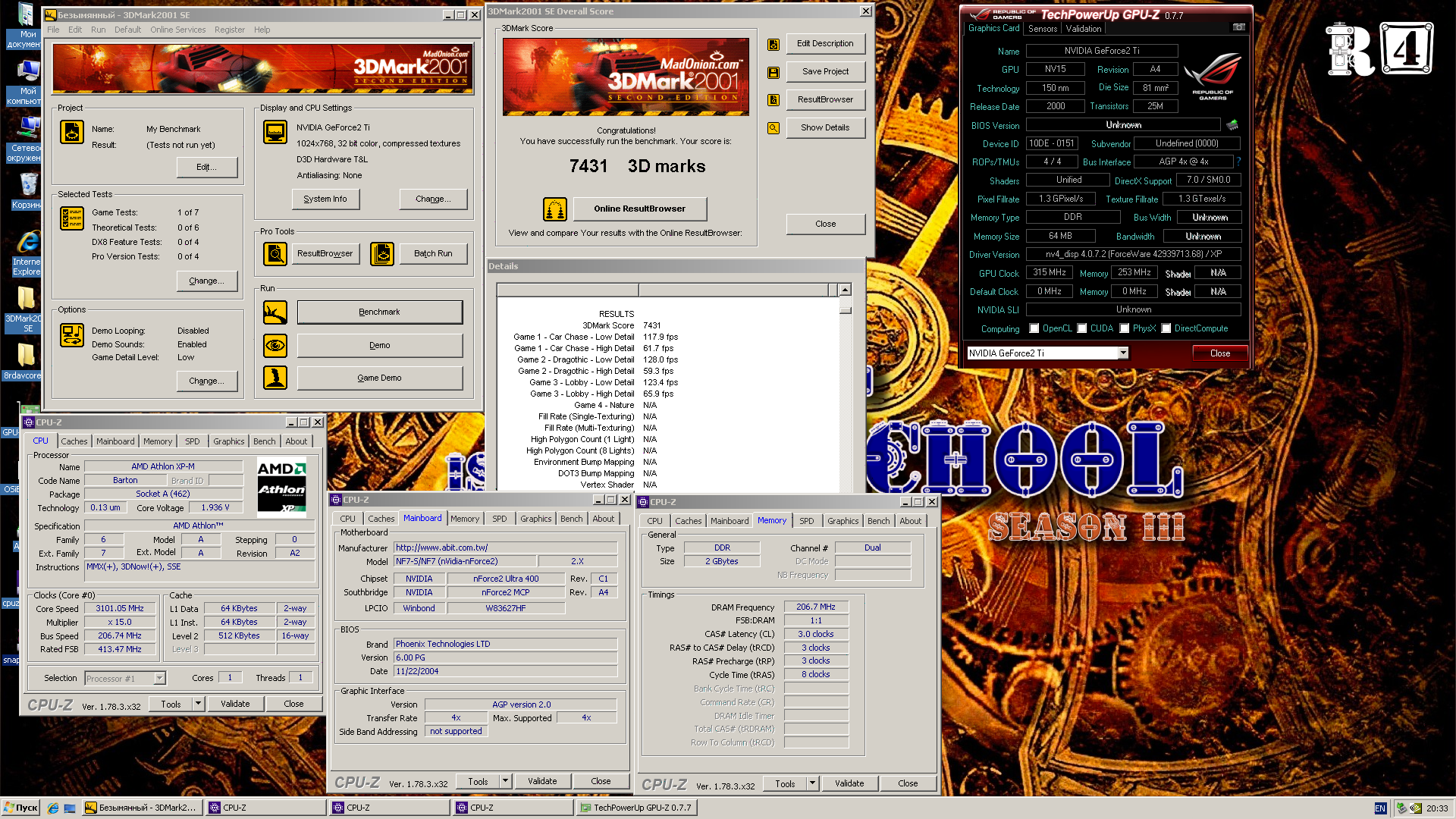Click Show Details in score window

pyautogui.click(x=825, y=128)
